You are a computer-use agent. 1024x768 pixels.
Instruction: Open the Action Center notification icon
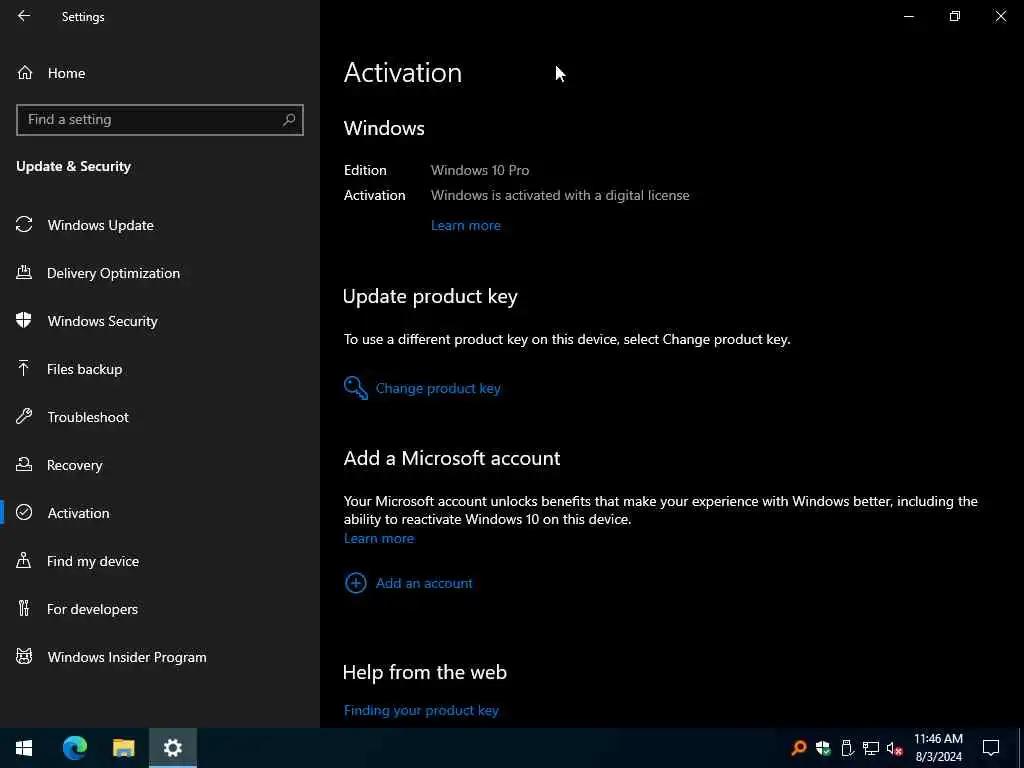(991, 748)
